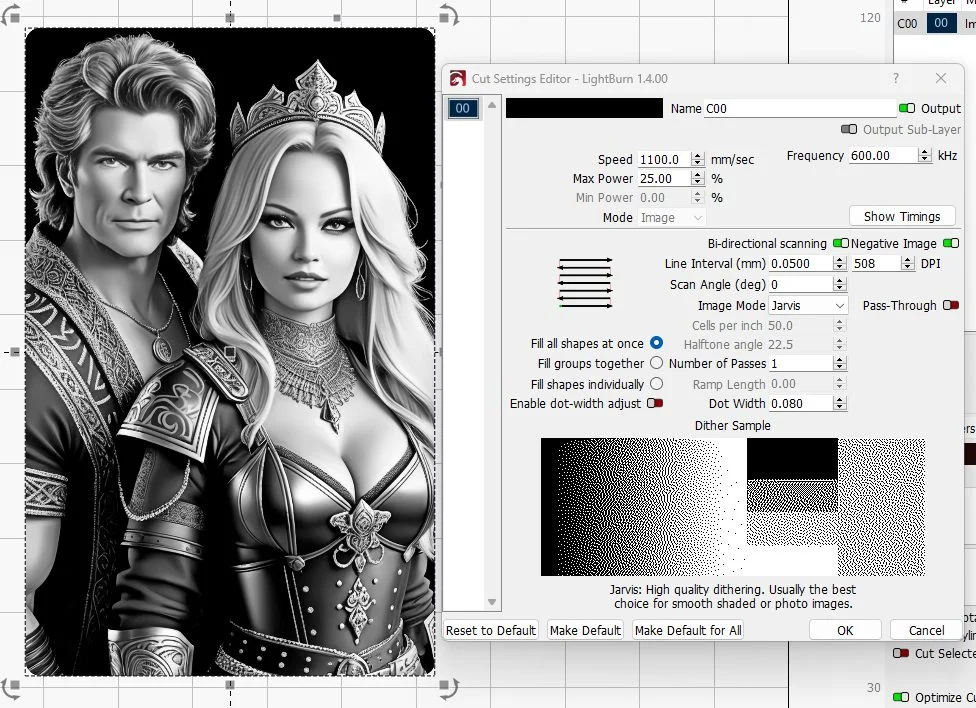The width and height of the screenshot is (976, 708).
Task: Click the LightBurn logo in dialog title bar
Action: tap(458, 79)
